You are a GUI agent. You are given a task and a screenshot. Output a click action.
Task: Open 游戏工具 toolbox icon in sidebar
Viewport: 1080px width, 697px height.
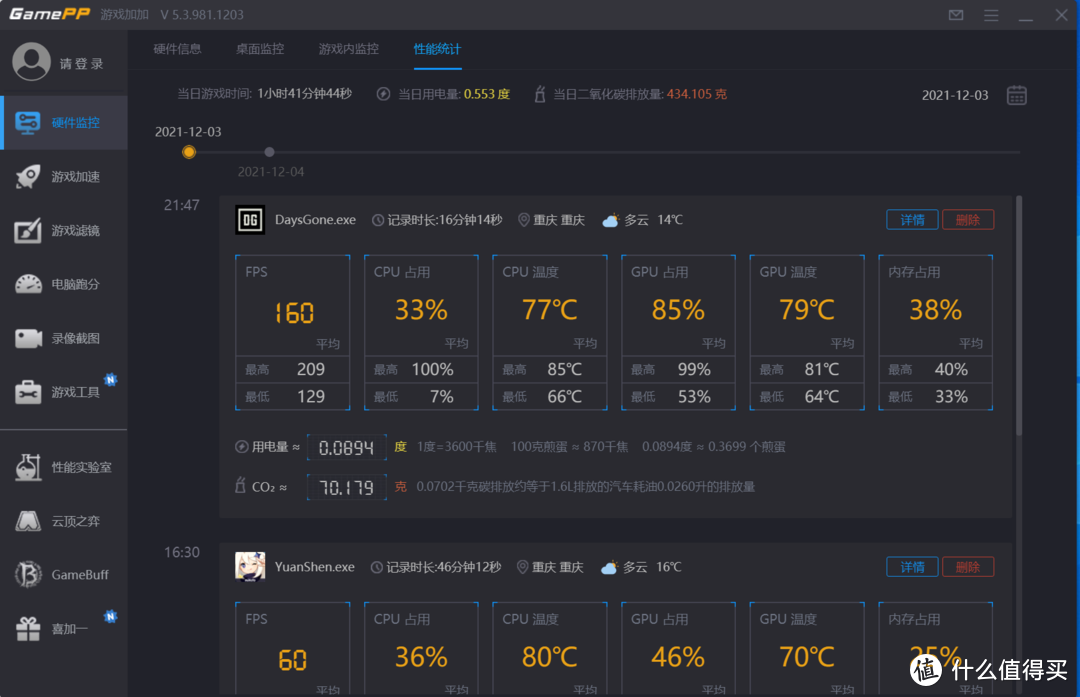[28, 392]
